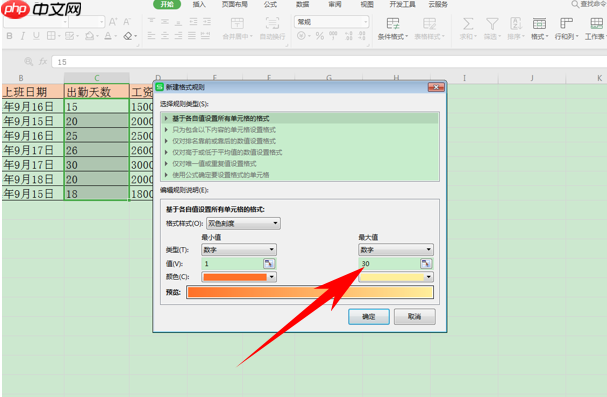Click the fill color bucket icon

click(89, 36)
